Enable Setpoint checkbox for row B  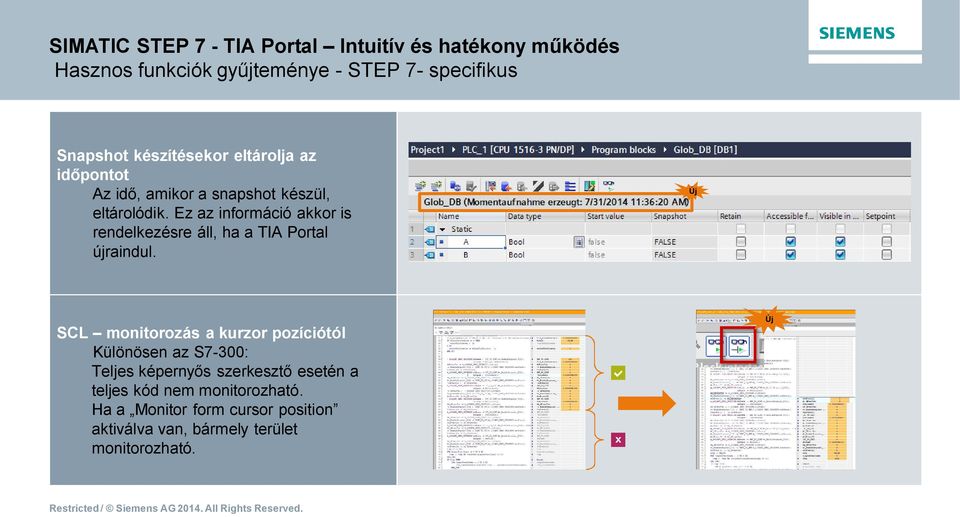[887, 255]
